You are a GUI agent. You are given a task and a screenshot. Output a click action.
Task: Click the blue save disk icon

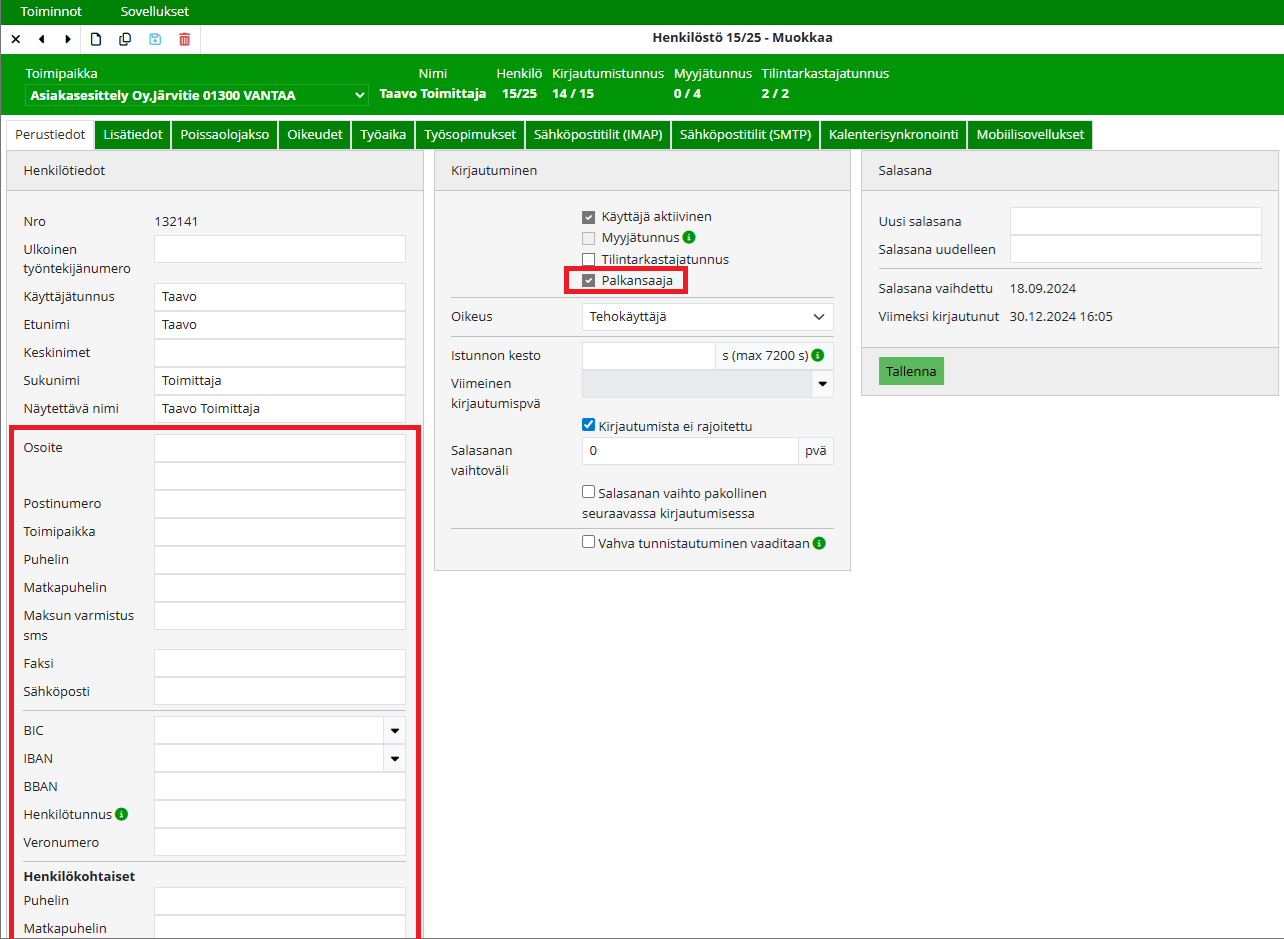155,39
